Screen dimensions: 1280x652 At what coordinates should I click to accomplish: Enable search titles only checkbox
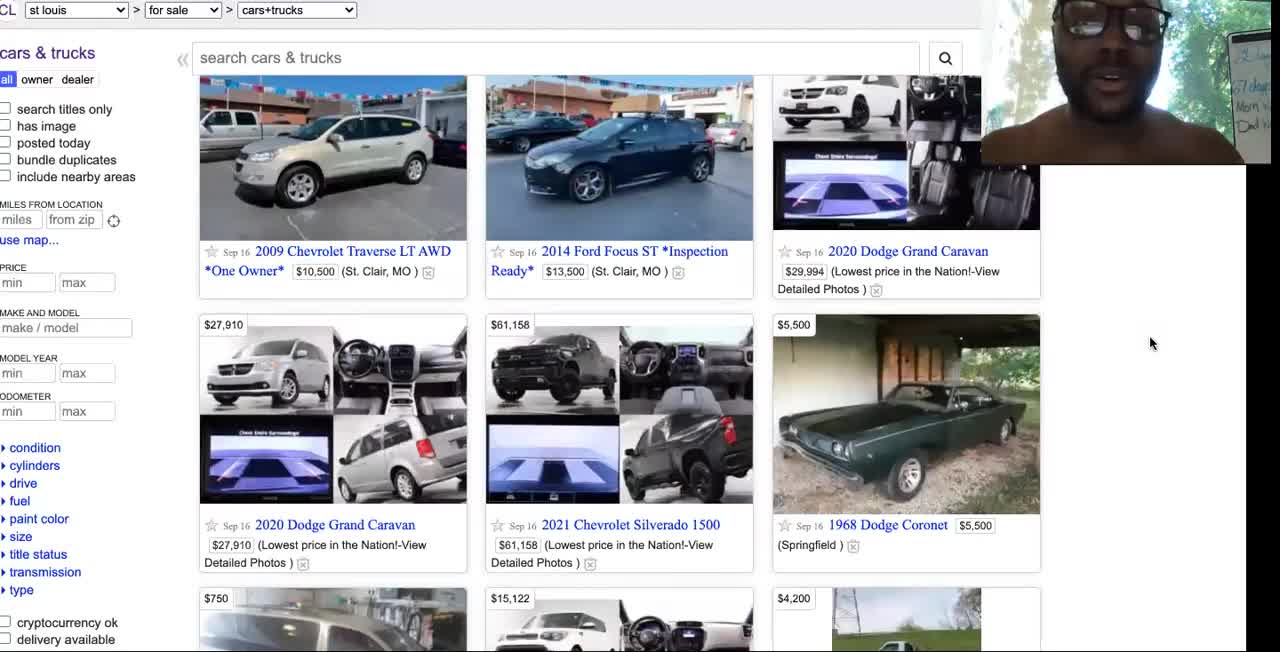(5, 109)
